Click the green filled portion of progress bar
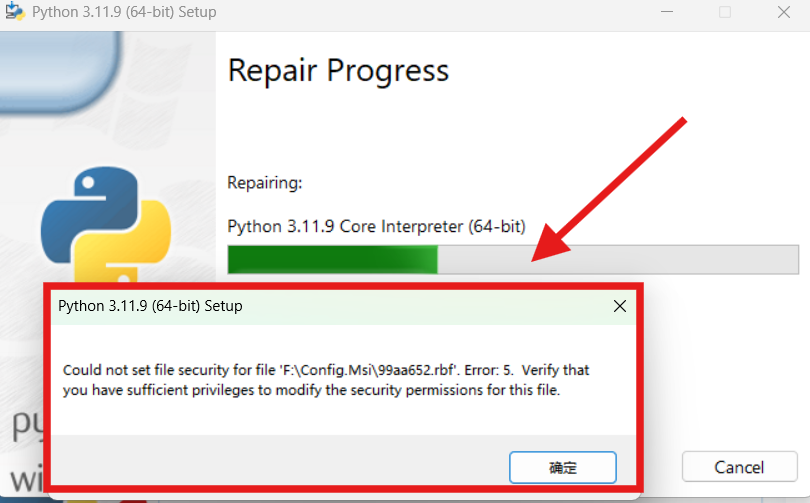The width and height of the screenshot is (810, 503). click(333, 259)
